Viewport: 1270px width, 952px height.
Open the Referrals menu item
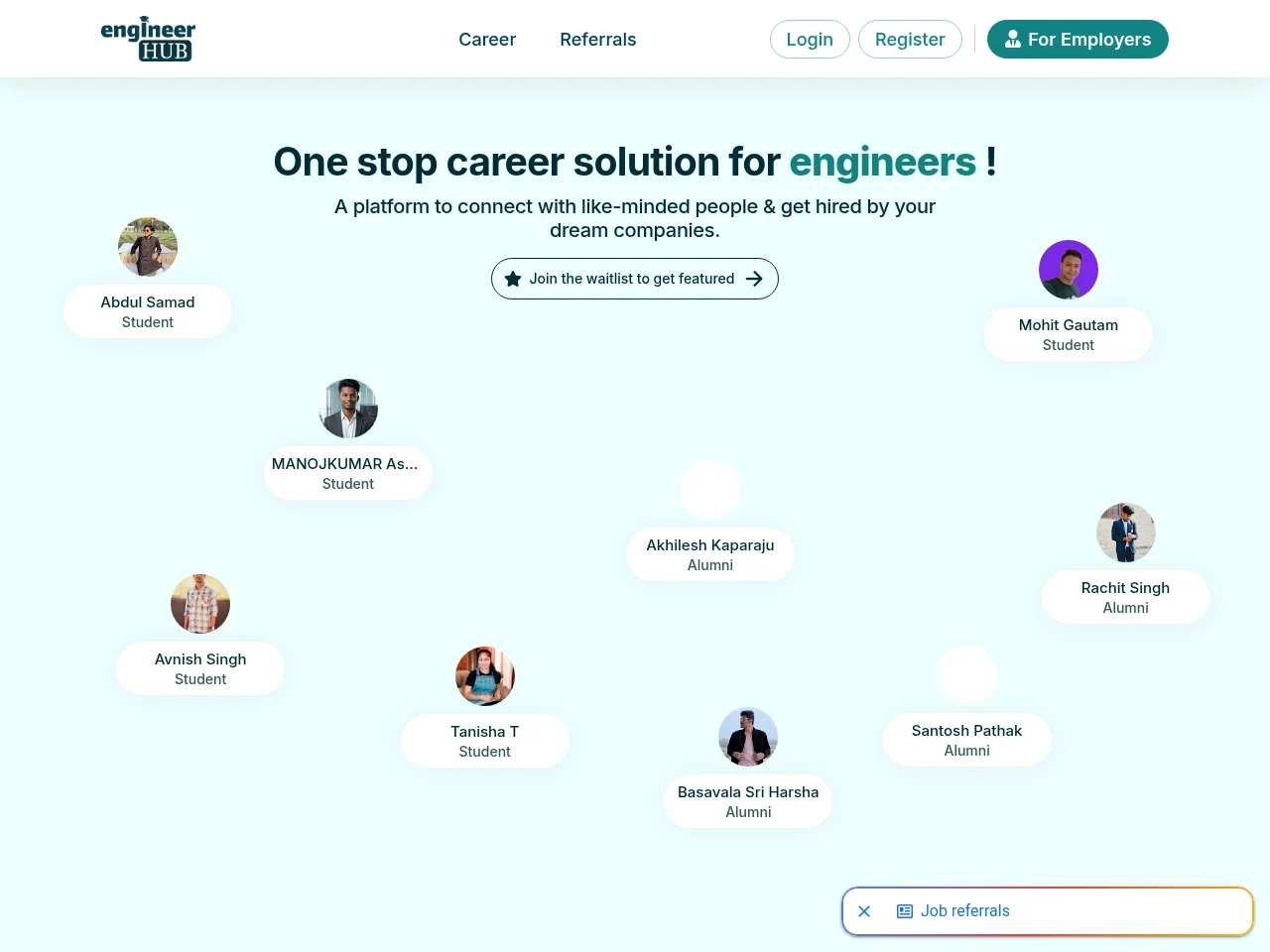[x=598, y=40]
